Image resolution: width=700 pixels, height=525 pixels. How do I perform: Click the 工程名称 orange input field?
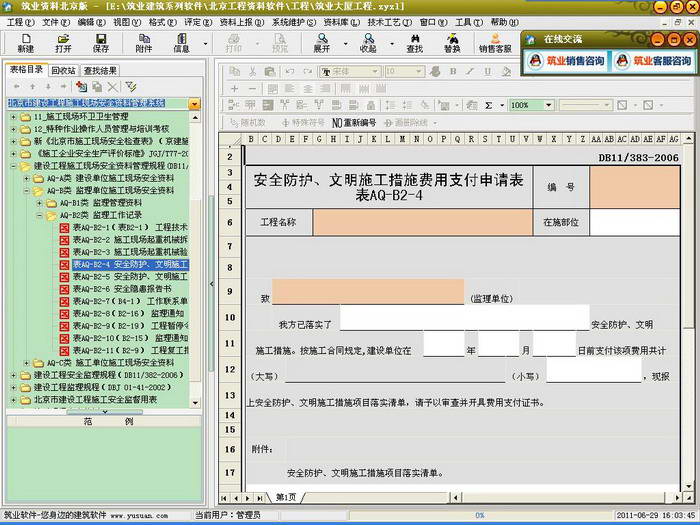tap(423, 222)
